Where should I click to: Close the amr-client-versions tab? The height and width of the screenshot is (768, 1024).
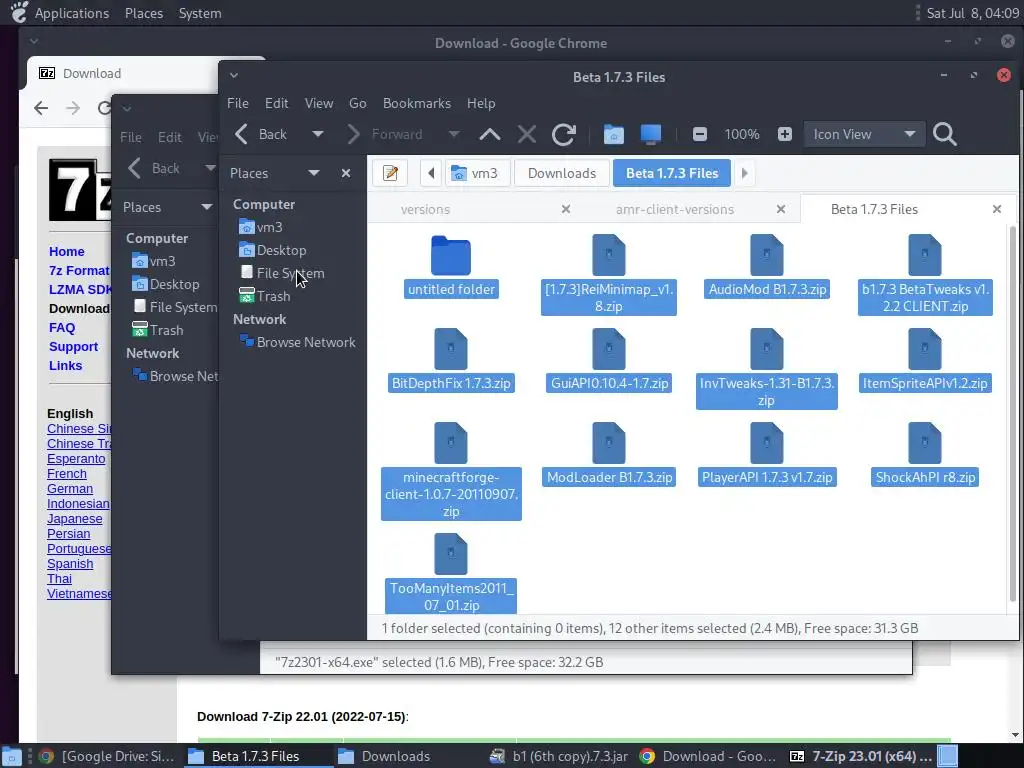pyautogui.click(x=780, y=210)
